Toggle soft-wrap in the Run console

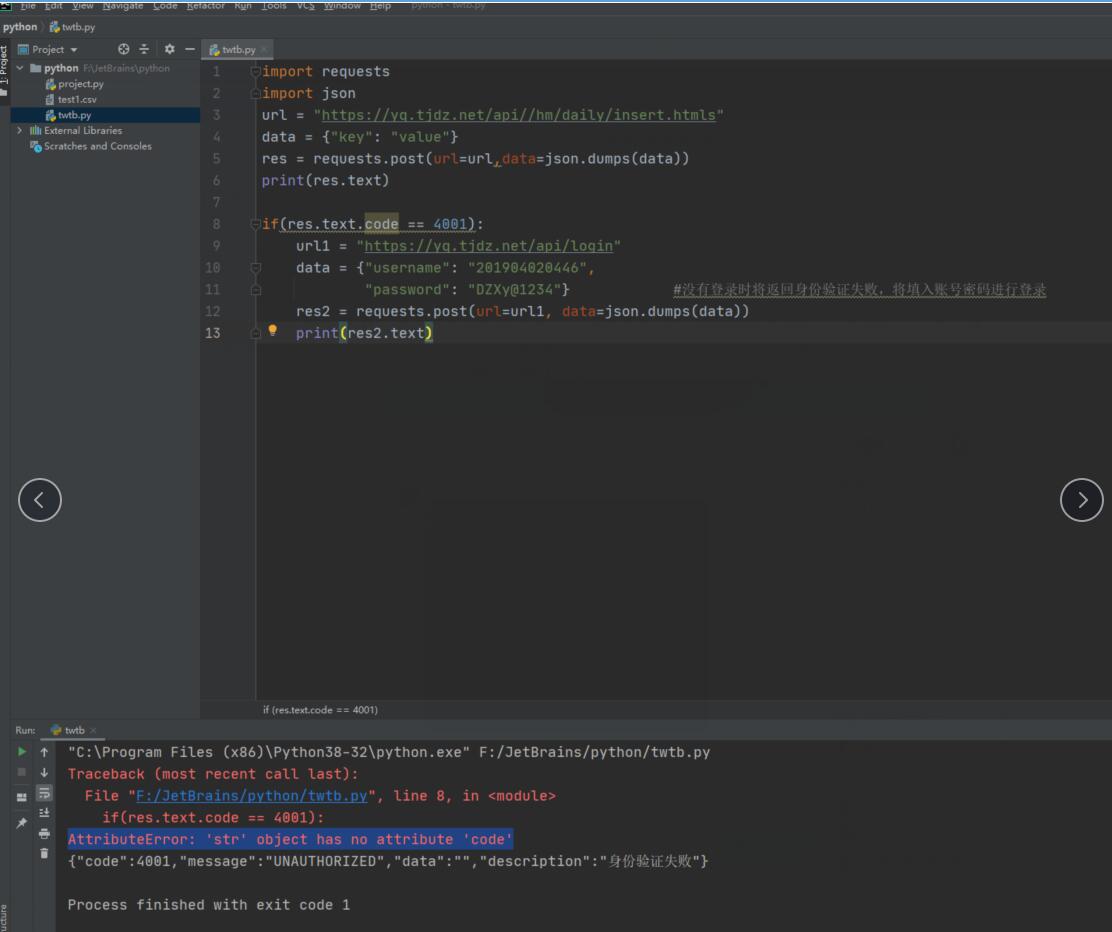[x=44, y=793]
